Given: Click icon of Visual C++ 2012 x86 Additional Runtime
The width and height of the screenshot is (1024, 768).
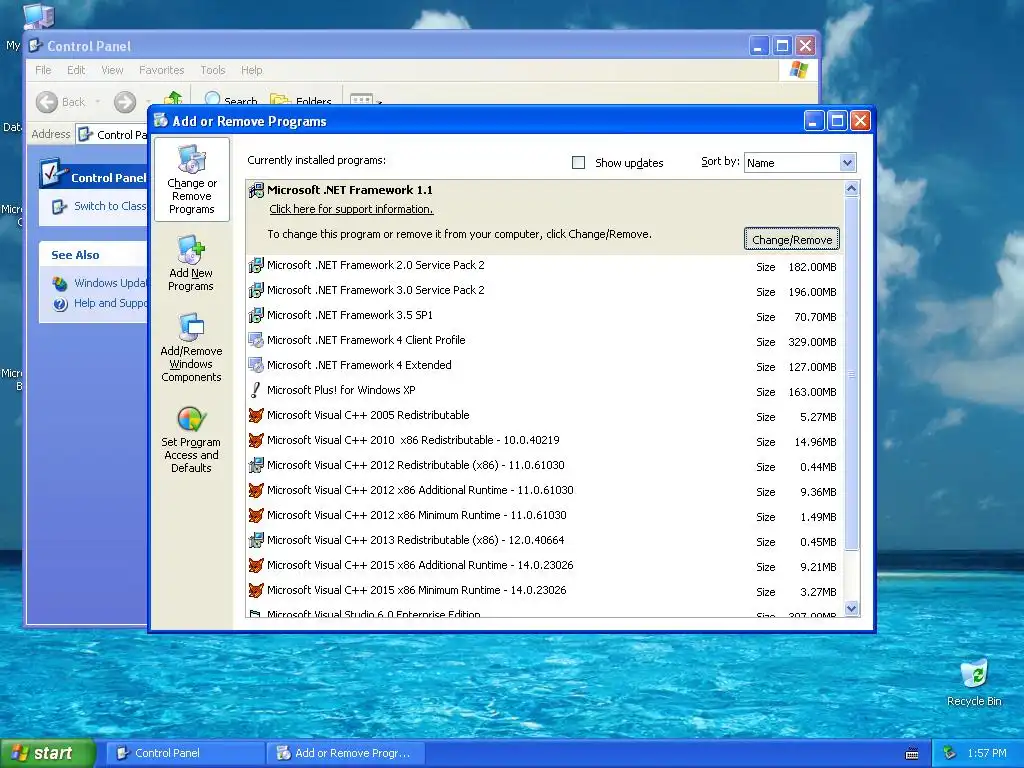Looking at the screenshot, I should (x=256, y=490).
